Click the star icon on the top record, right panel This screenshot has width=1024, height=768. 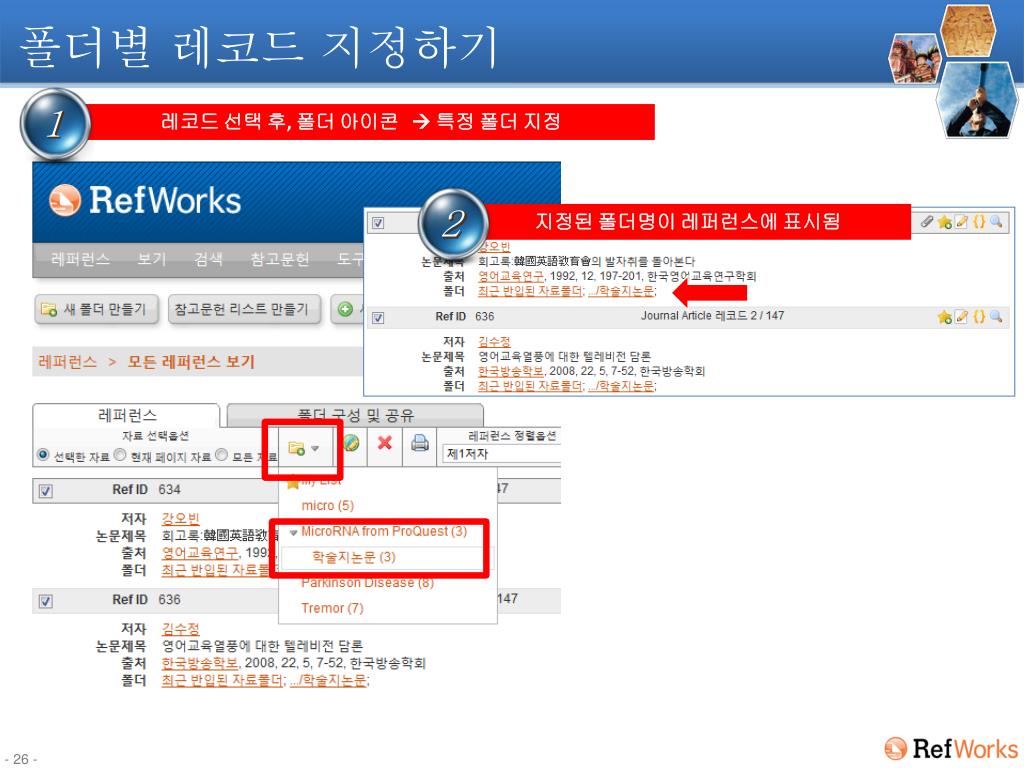[944, 222]
